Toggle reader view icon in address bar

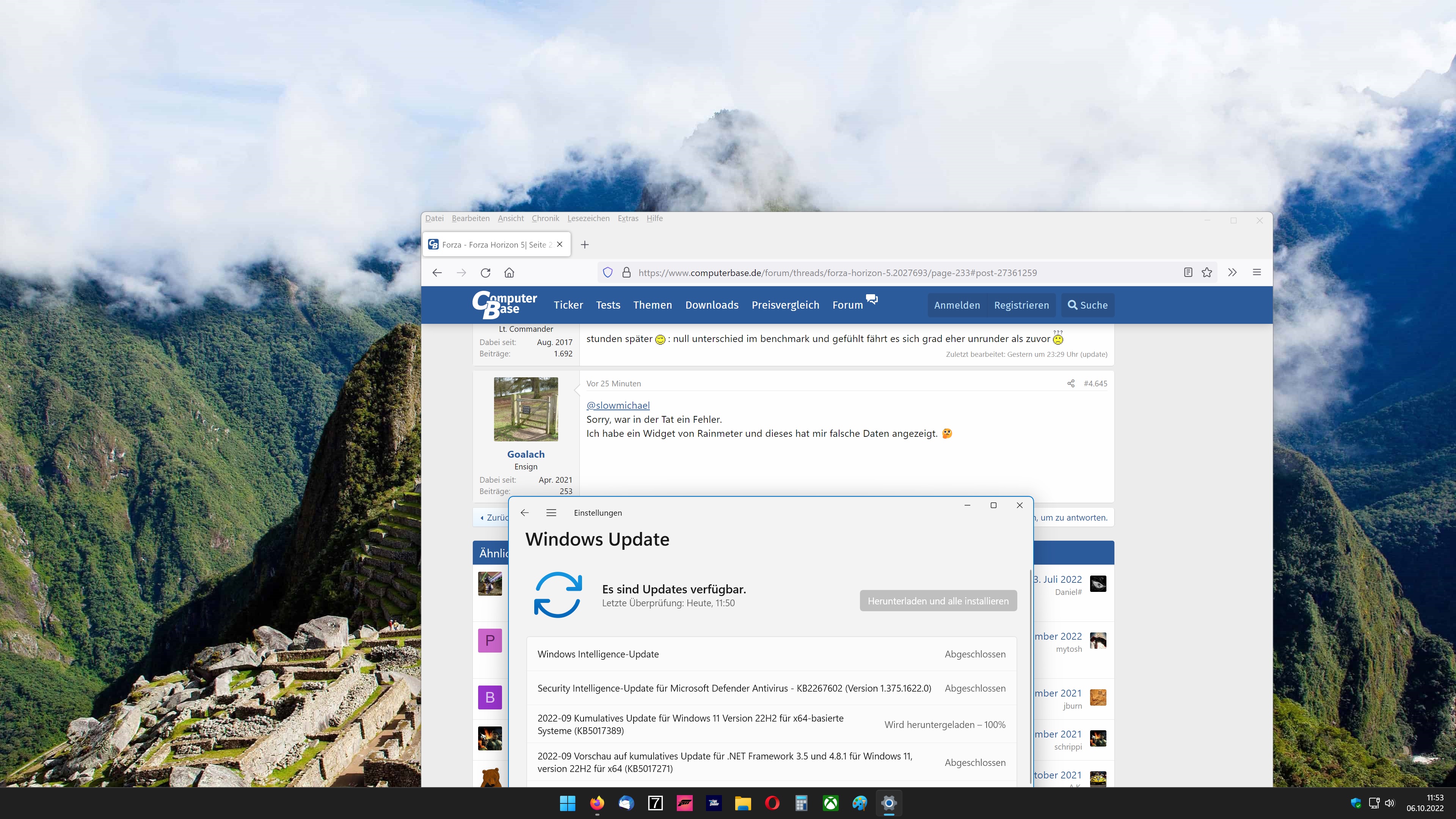1188,273
